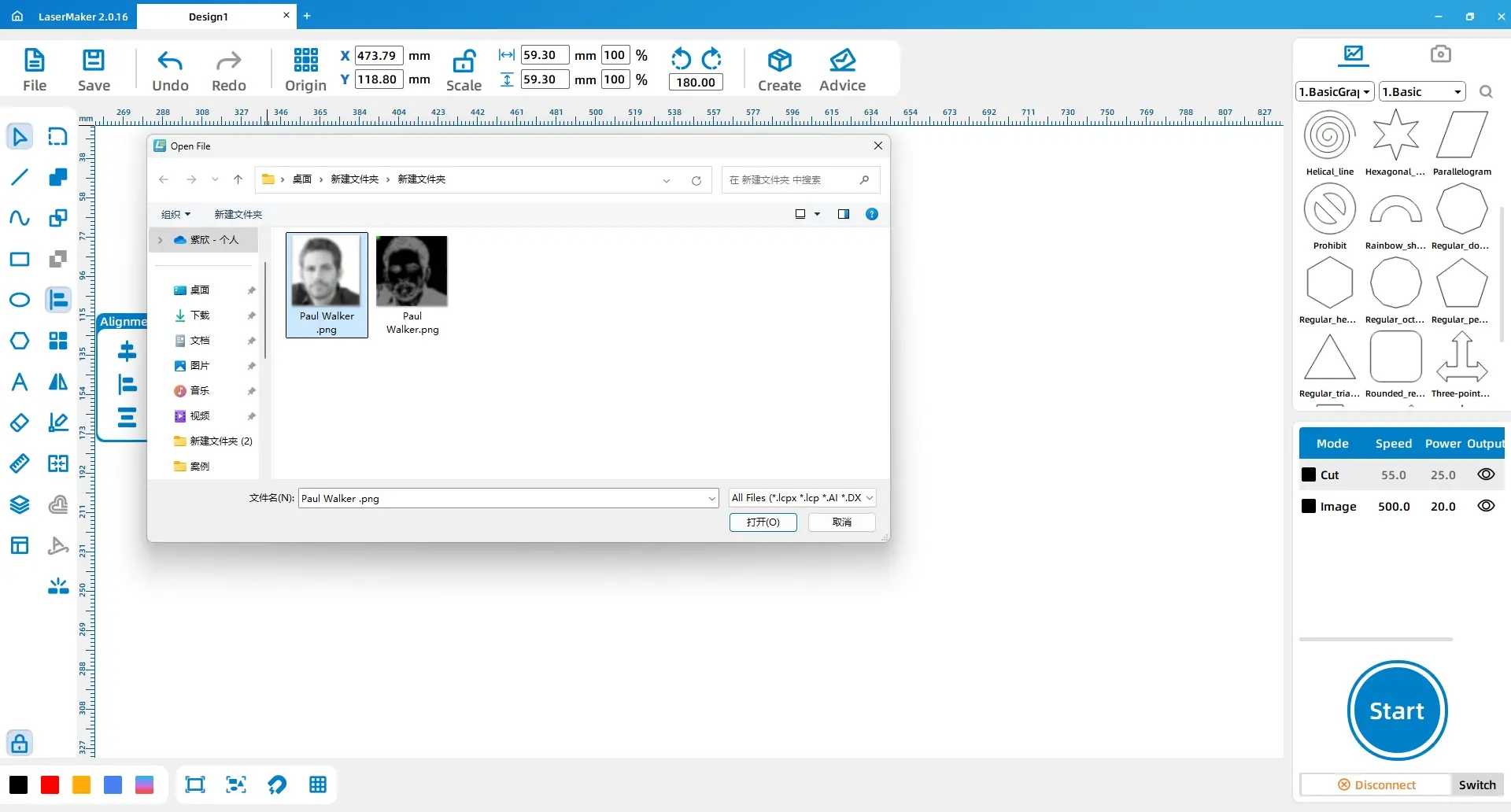Pick the black color swatch
1511x812 pixels.
[19, 784]
